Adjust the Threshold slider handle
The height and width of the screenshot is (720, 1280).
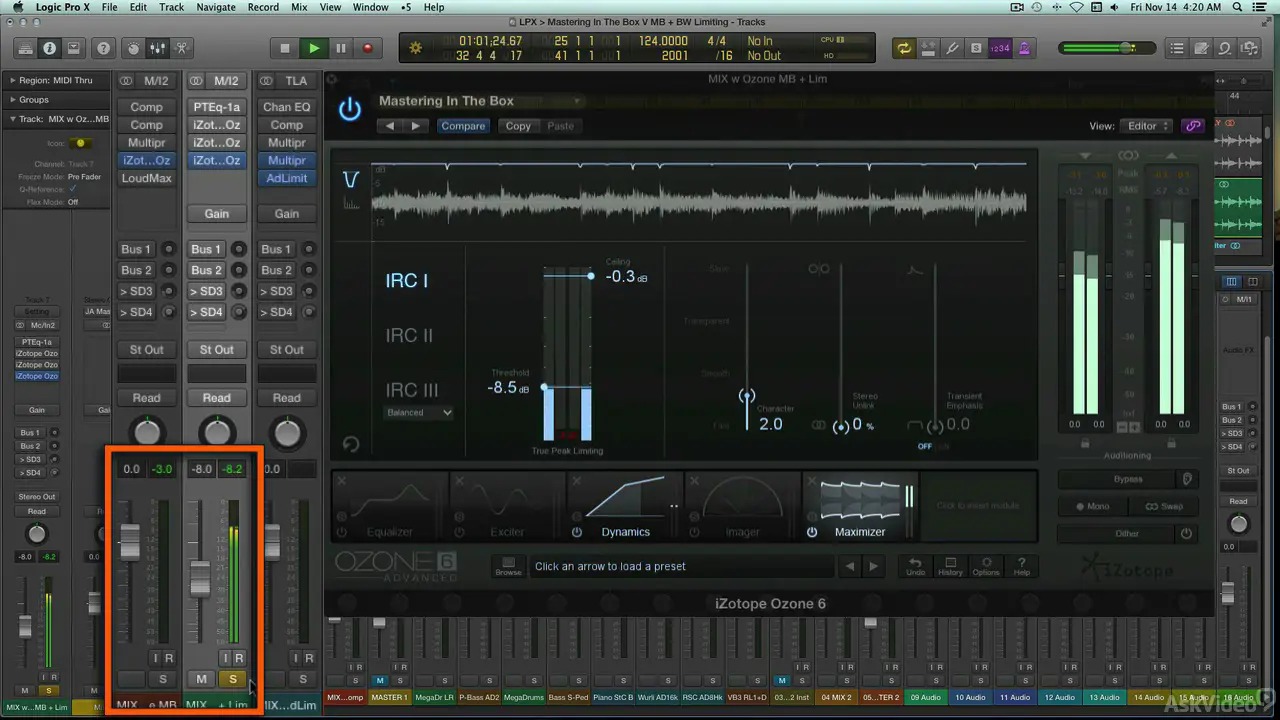(x=544, y=387)
